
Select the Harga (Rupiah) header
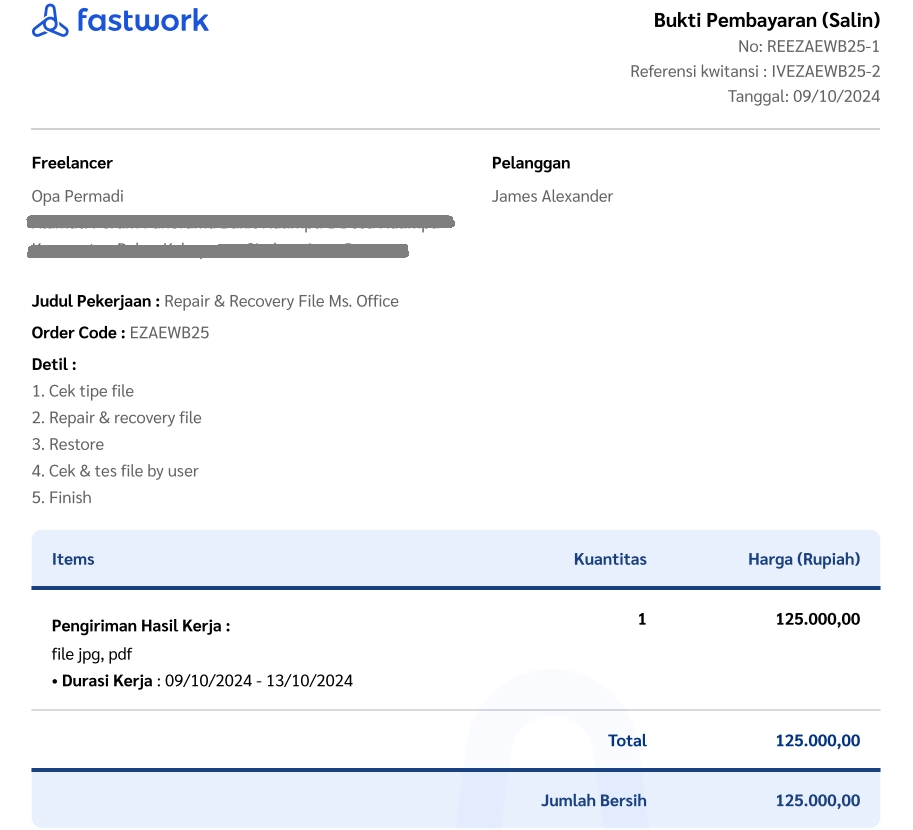(x=804, y=559)
